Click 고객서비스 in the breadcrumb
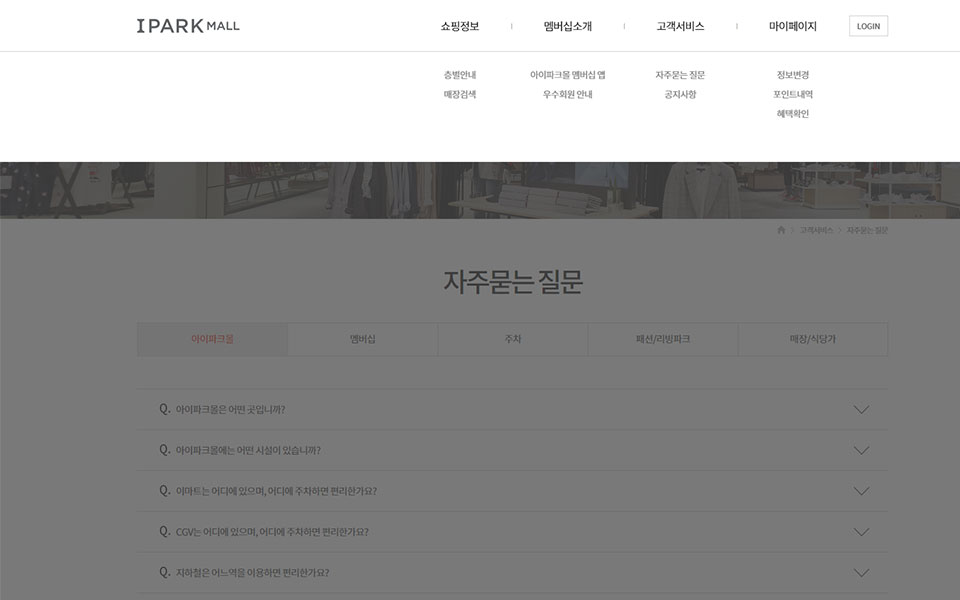 point(816,230)
